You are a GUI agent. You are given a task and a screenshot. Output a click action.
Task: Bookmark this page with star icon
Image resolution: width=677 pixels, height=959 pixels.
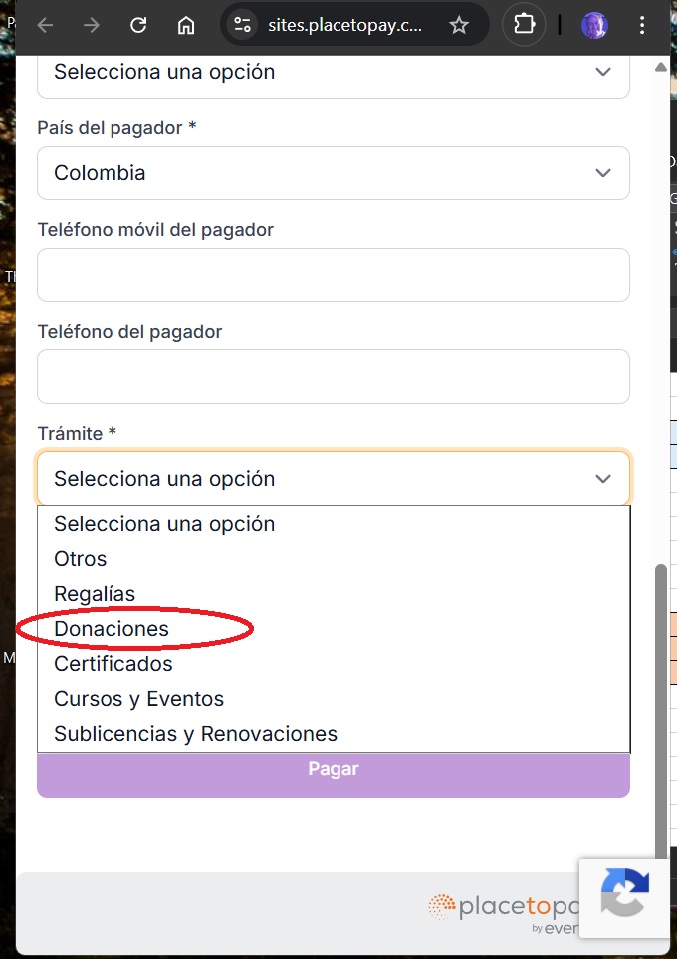coord(459,26)
